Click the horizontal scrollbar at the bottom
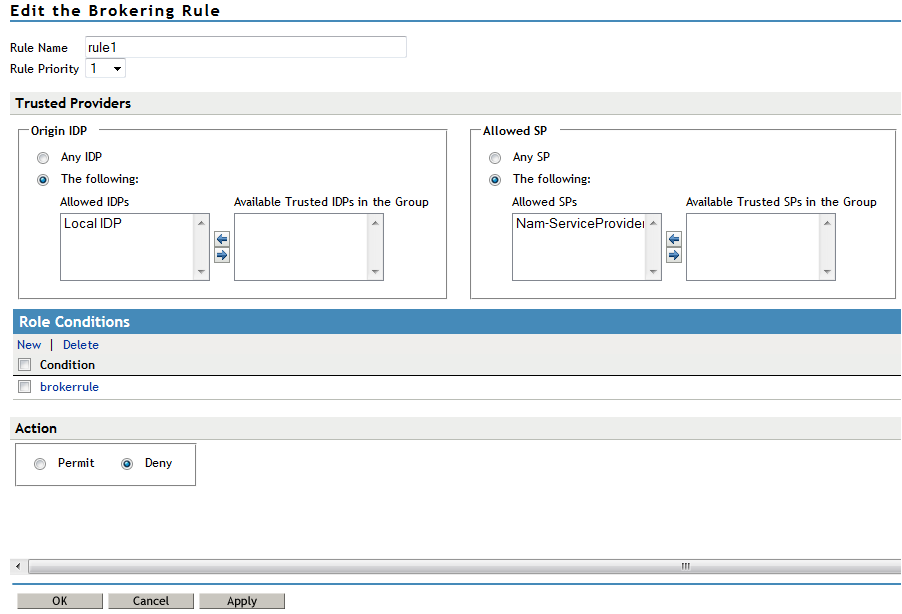The width and height of the screenshot is (902, 614). tap(458, 566)
